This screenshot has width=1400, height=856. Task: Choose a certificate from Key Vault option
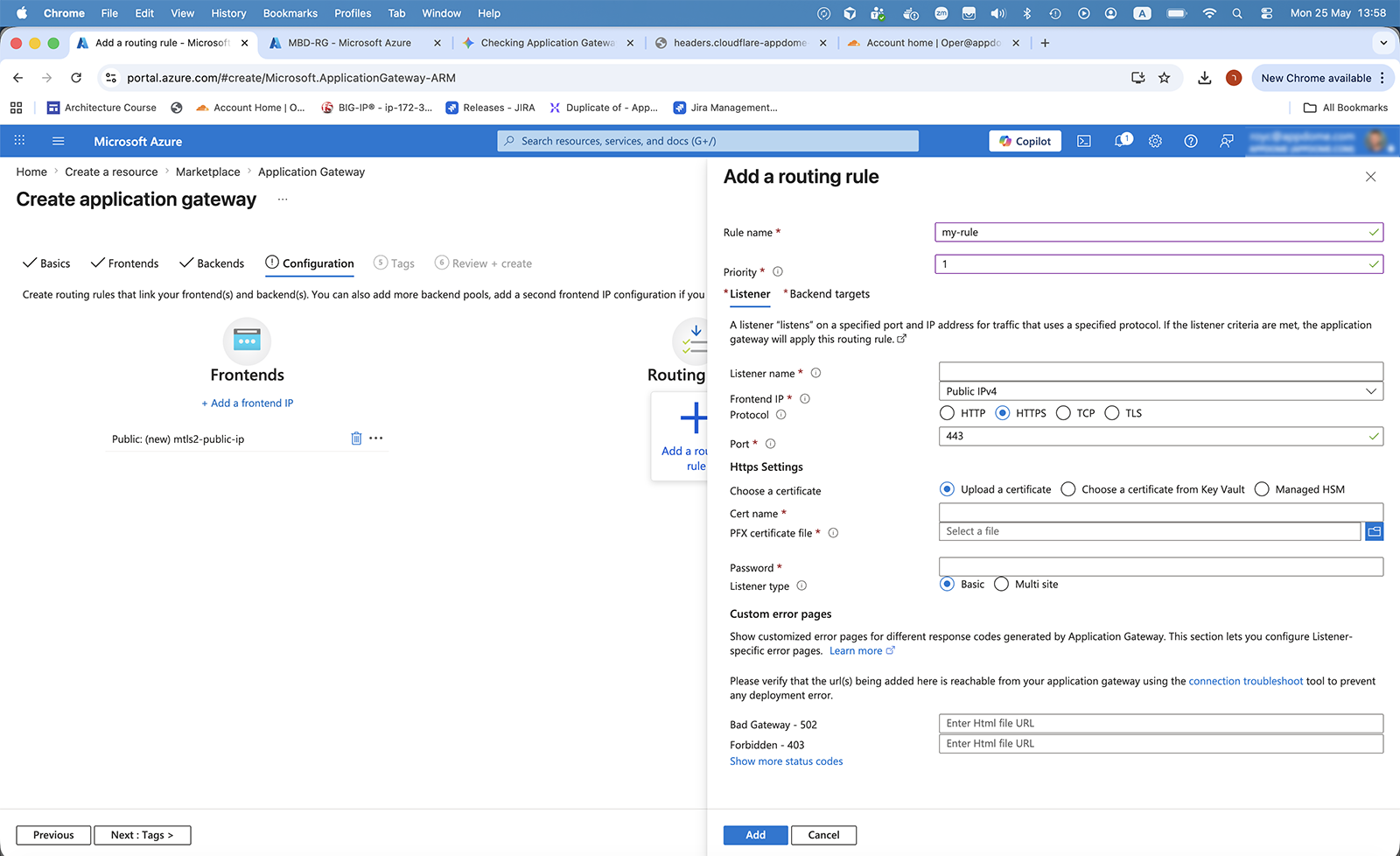[x=1067, y=489]
